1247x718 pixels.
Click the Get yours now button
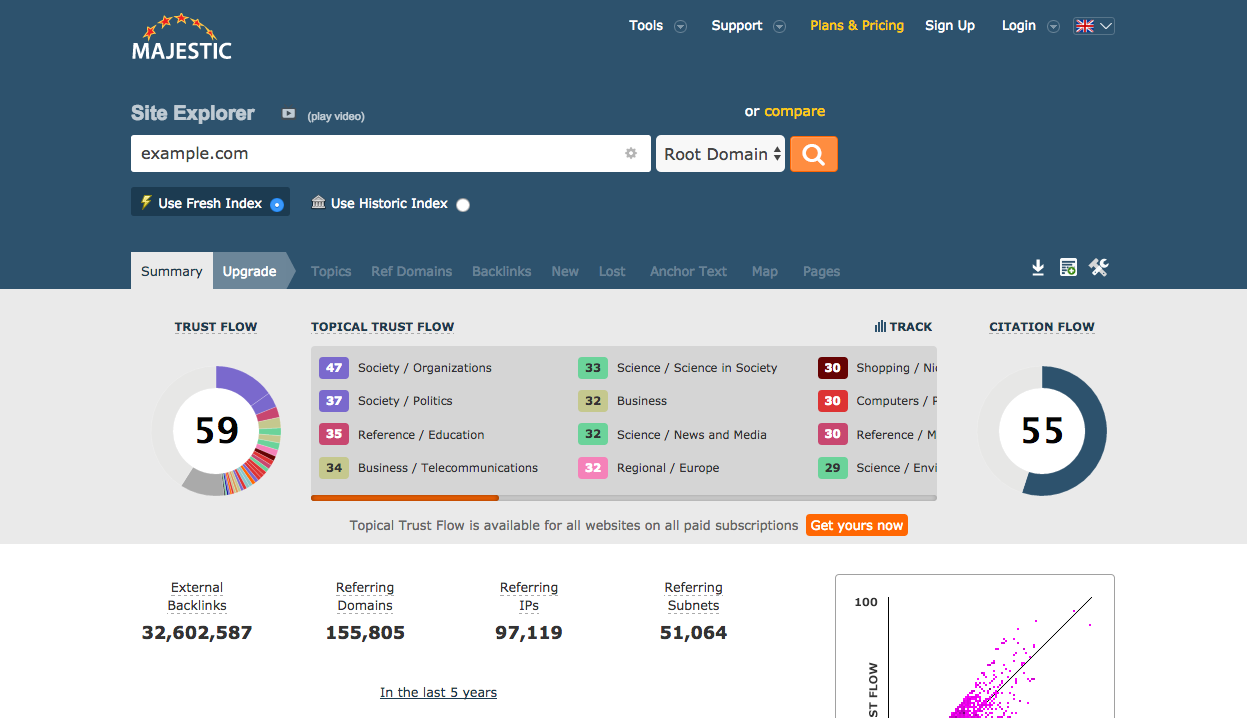coord(856,525)
